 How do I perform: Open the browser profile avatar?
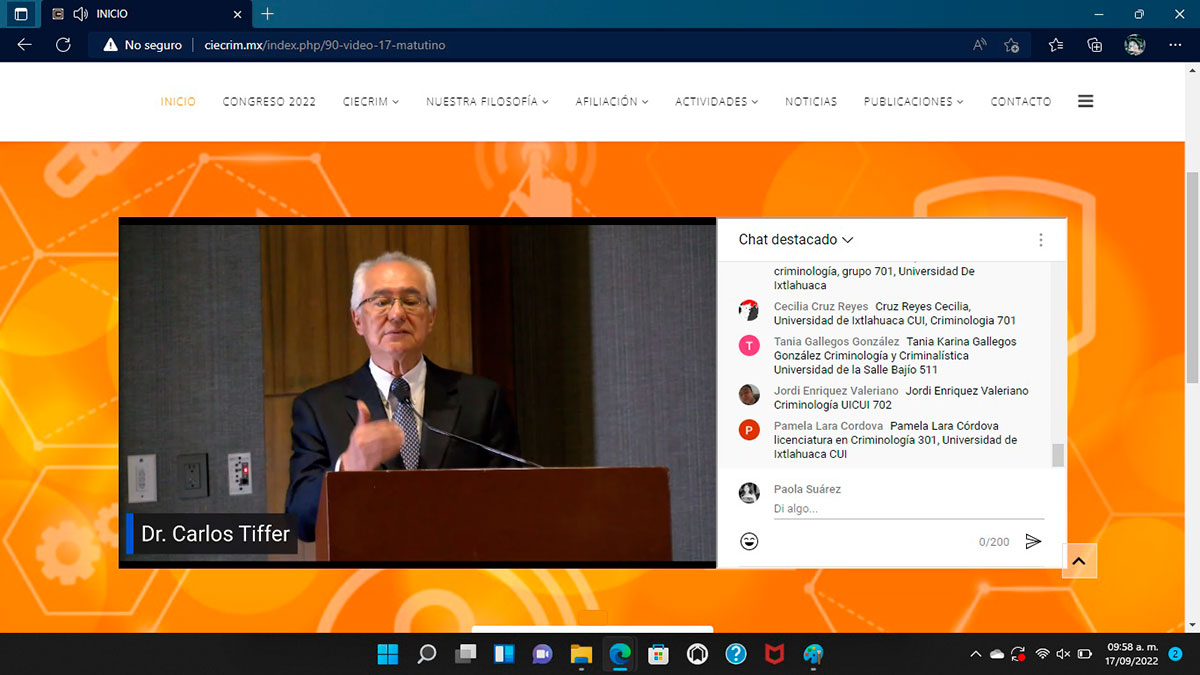point(1134,45)
